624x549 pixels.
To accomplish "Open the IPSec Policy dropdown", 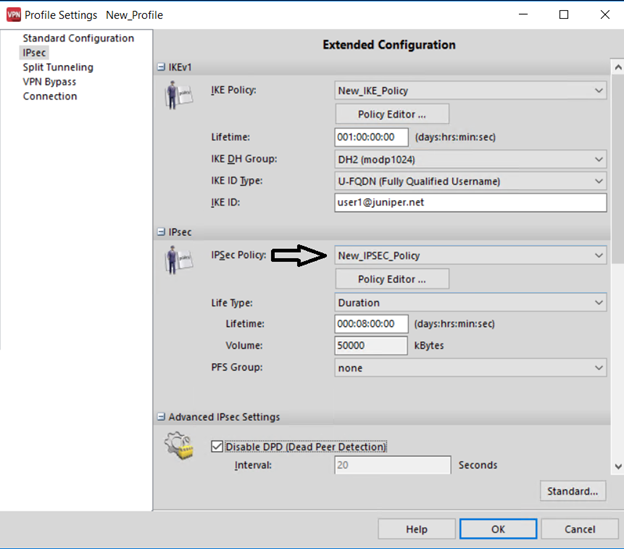I will [470, 255].
